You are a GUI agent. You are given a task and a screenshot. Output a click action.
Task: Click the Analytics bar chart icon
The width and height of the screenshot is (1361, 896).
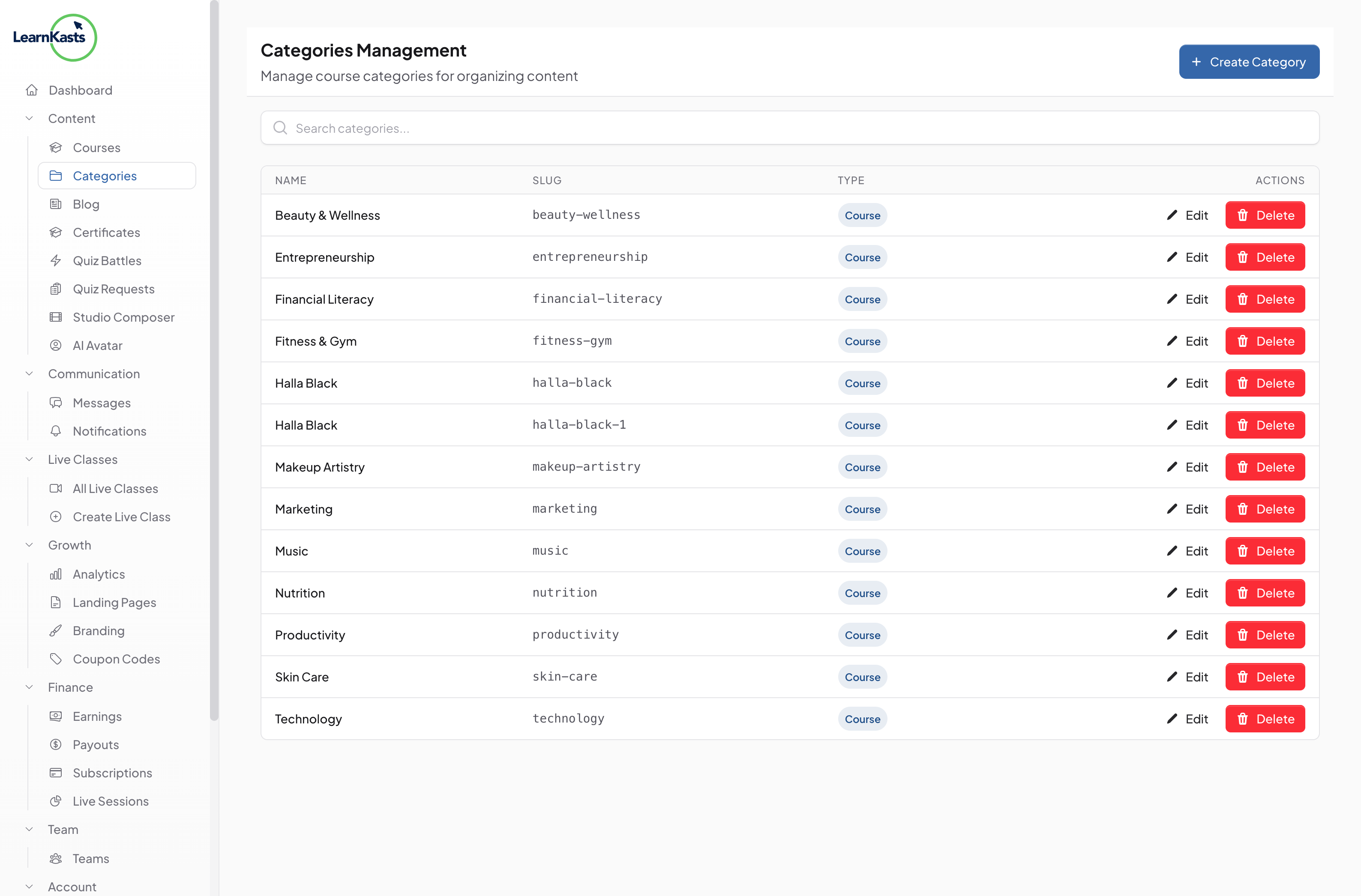(55, 574)
